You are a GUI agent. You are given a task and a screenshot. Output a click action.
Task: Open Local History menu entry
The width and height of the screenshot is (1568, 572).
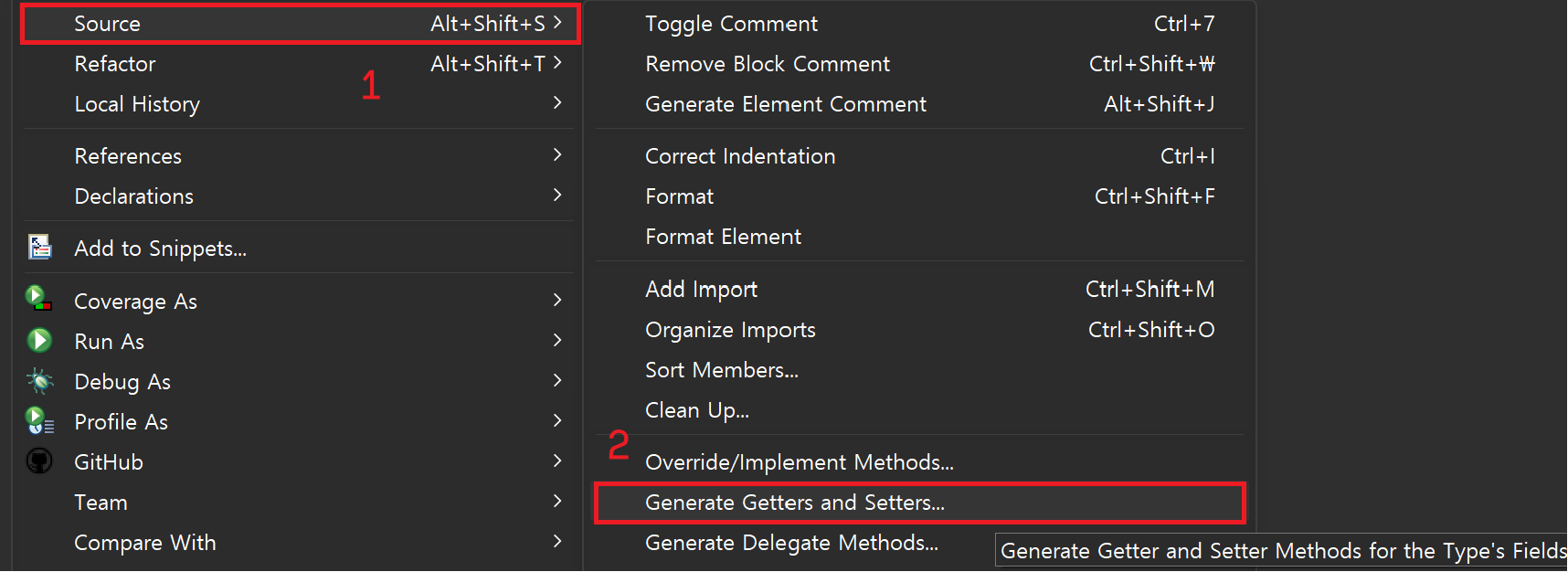point(300,104)
